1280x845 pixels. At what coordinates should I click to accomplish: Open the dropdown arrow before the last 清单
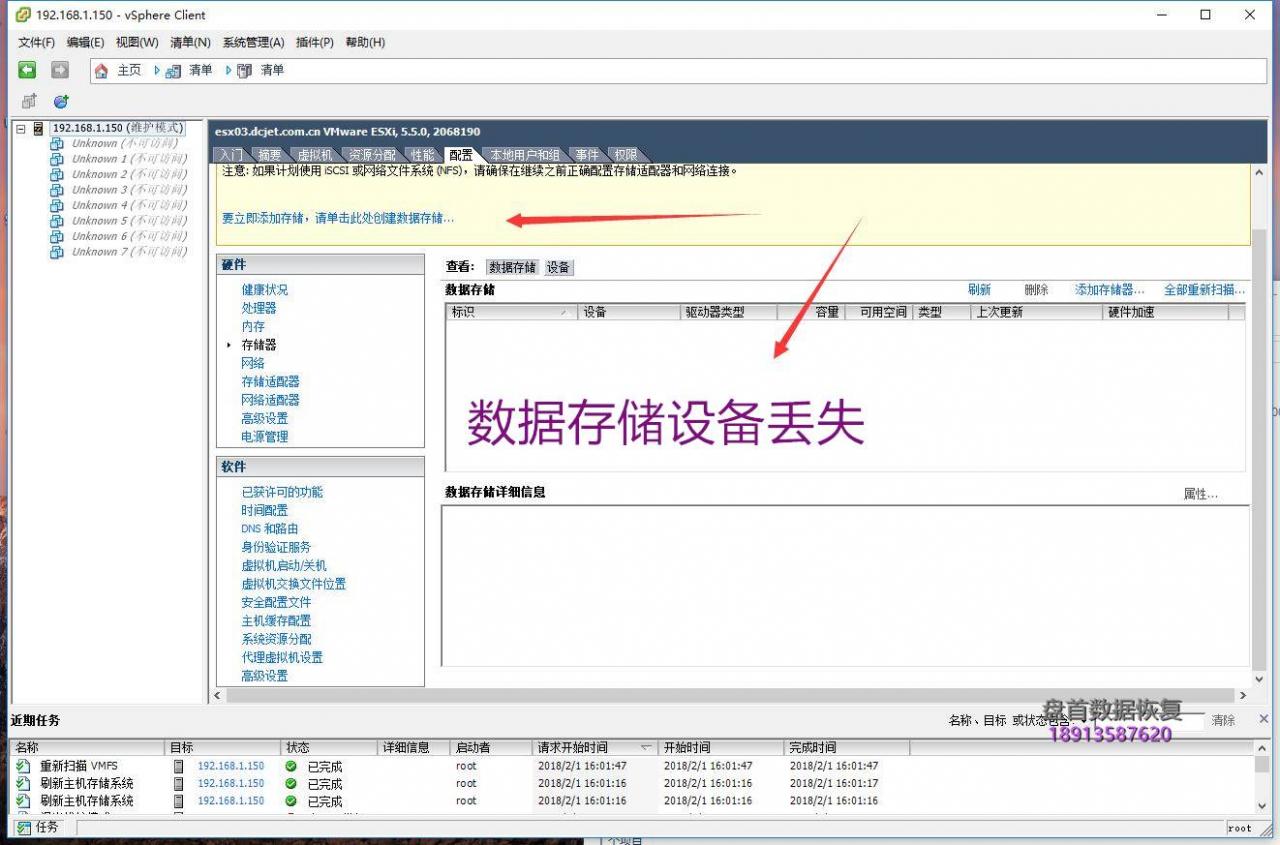click(x=229, y=71)
